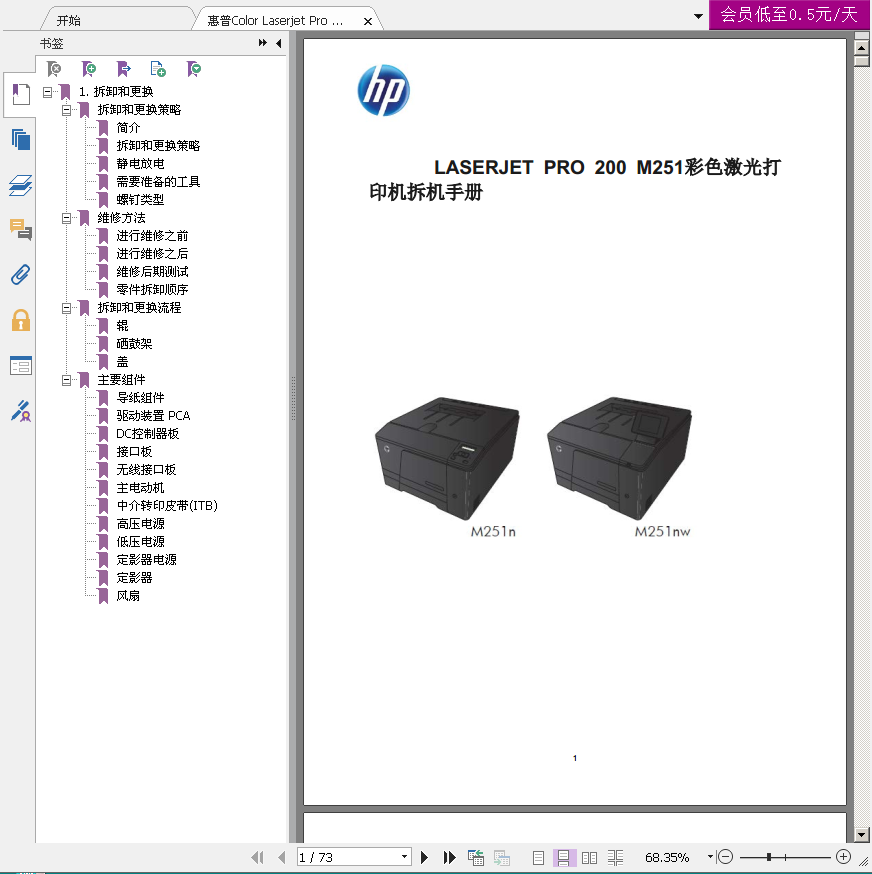Image resolution: width=872 pixels, height=874 pixels.
Task: Click the delete bookmark icon
Action: point(54,69)
